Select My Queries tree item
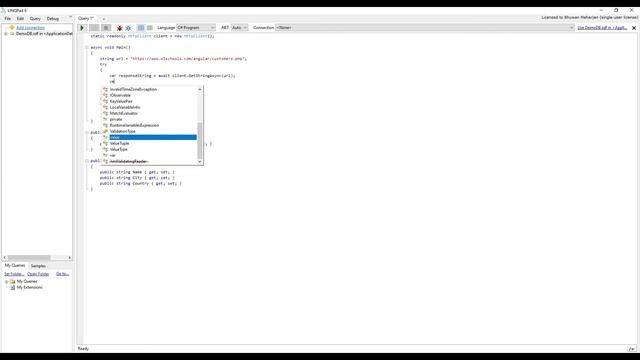Image resolution: width=640 pixels, height=360 pixels. pos(27,282)
